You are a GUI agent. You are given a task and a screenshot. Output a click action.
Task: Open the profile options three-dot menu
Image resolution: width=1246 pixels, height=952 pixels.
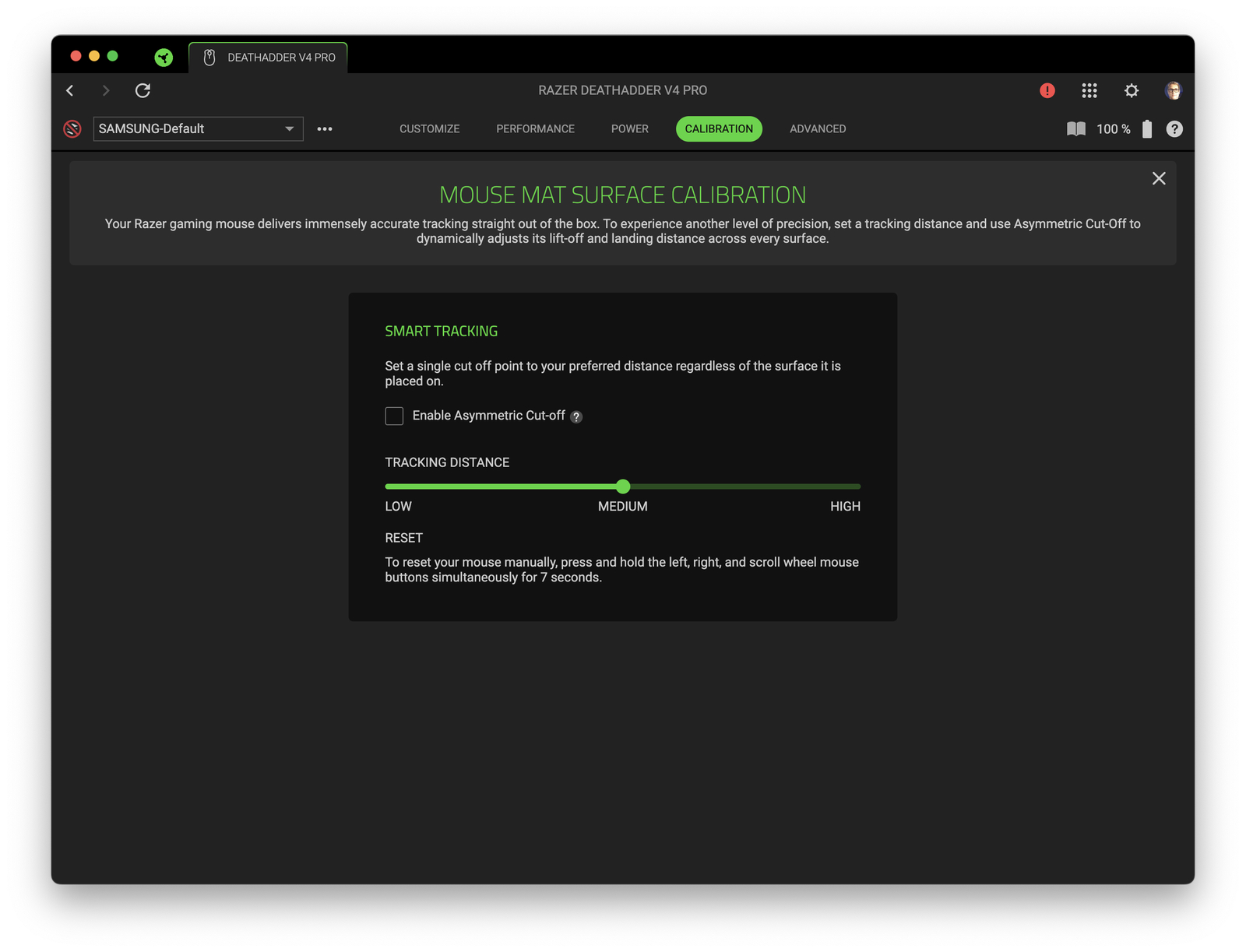click(325, 128)
